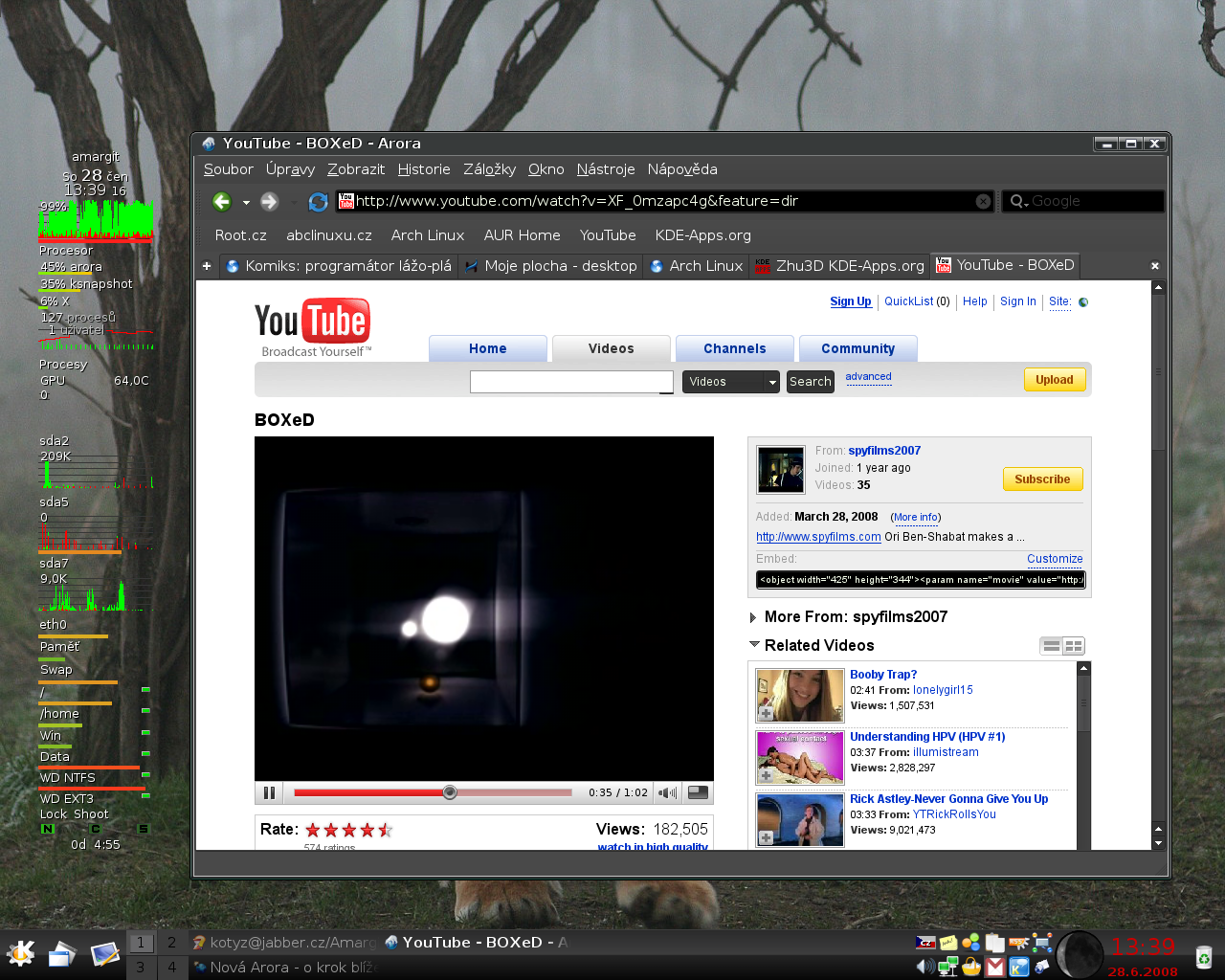Open Rick Astley video thumbnail
Image resolution: width=1225 pixels, height=980 pixels.
pyautogui.click(x=800, y=819)
